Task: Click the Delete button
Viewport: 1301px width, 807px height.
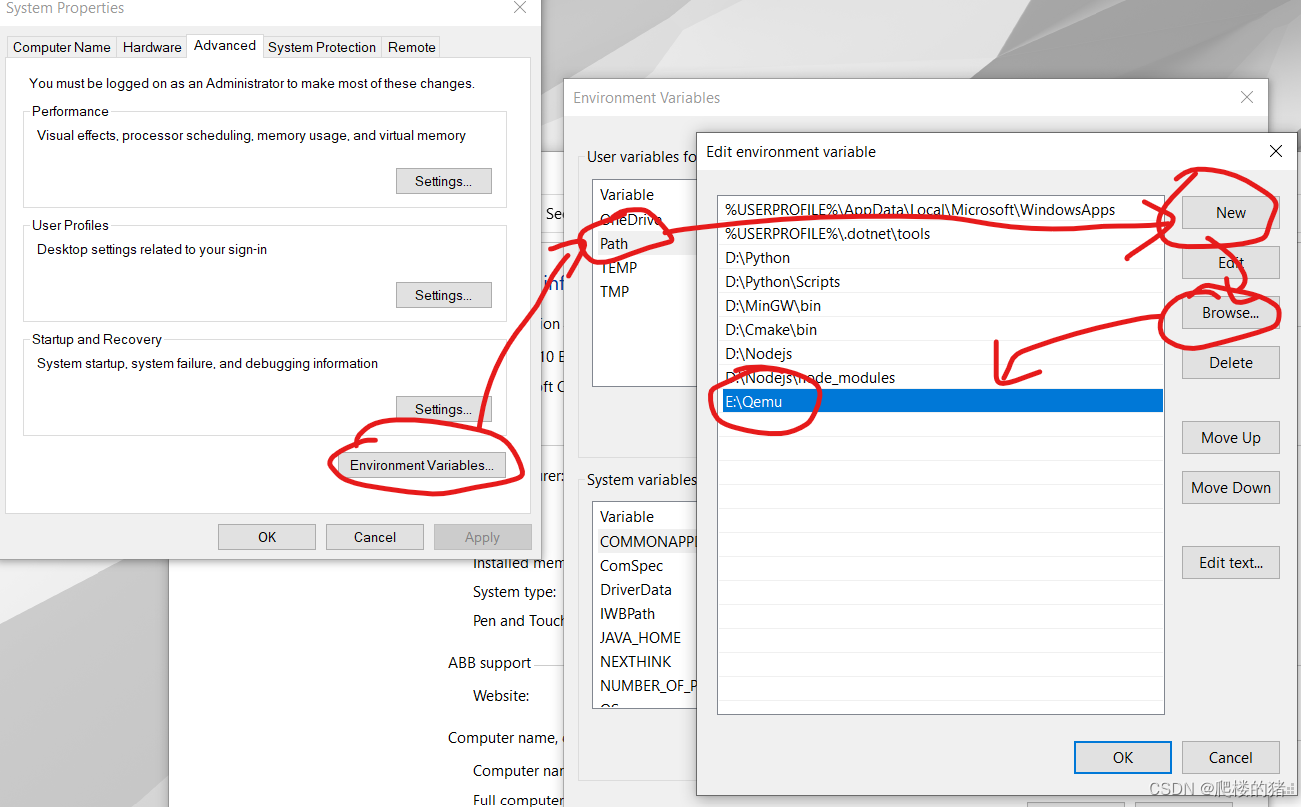Action: click(x=1231, y=362)
